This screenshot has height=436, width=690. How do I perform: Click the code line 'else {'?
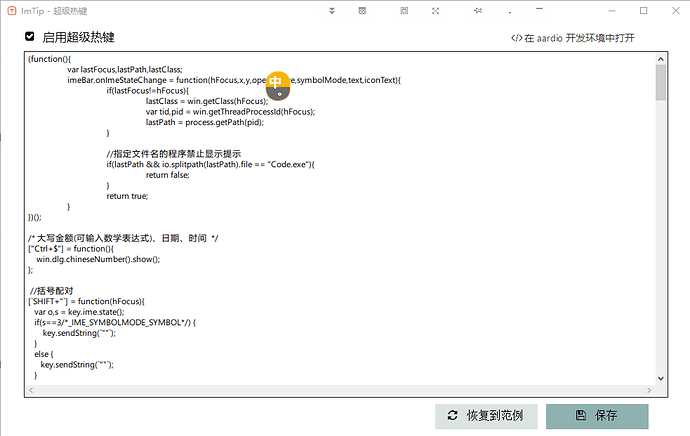44,354
